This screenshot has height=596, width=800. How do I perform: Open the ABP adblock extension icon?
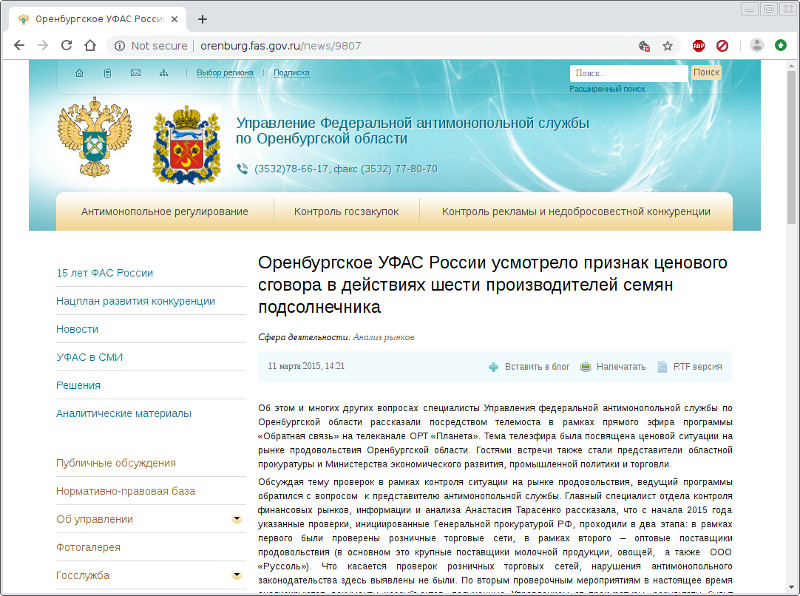[x=699, y=45]
